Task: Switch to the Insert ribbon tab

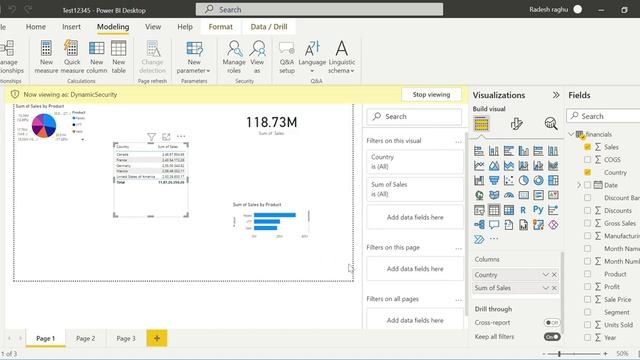Action: [x=71, y=27]
